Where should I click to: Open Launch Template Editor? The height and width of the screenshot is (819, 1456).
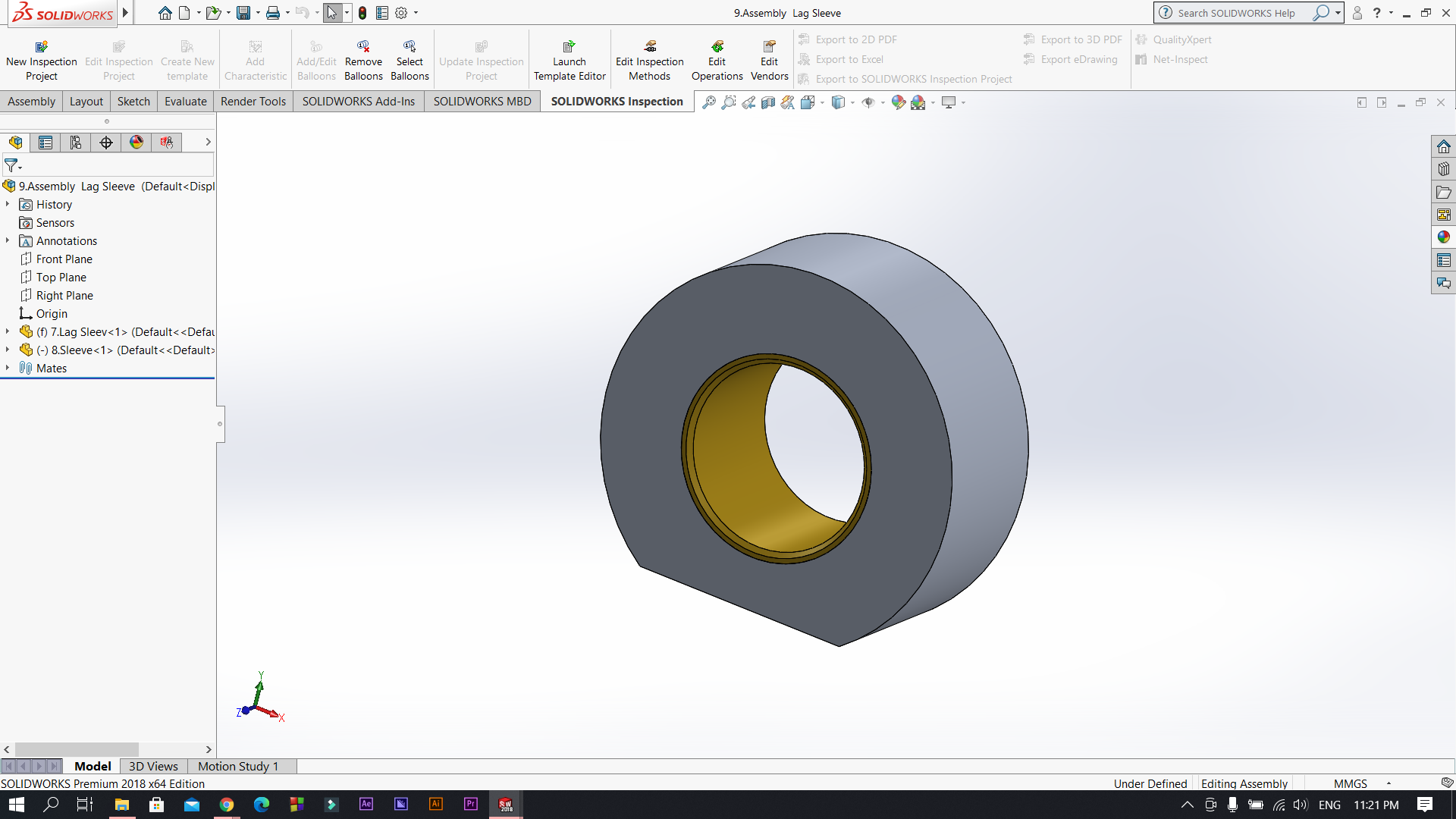coord(570,60)
